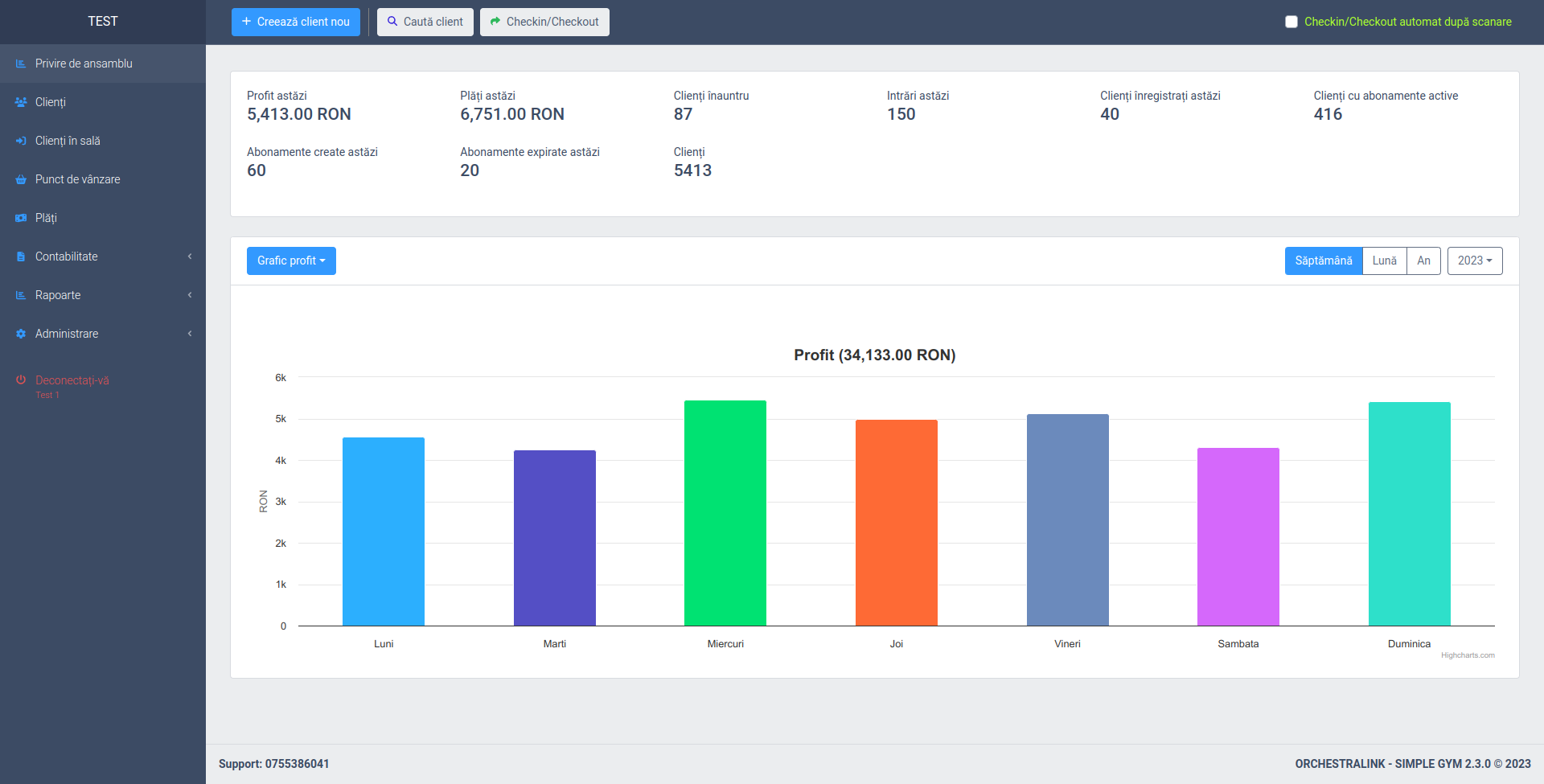The image size is (1544, 784).
Task: Click the Contabilitate document icon
Action: 21,257
